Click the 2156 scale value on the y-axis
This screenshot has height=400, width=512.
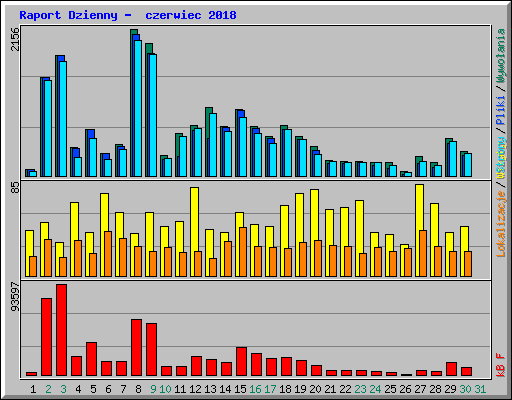[x=15, y=39]
